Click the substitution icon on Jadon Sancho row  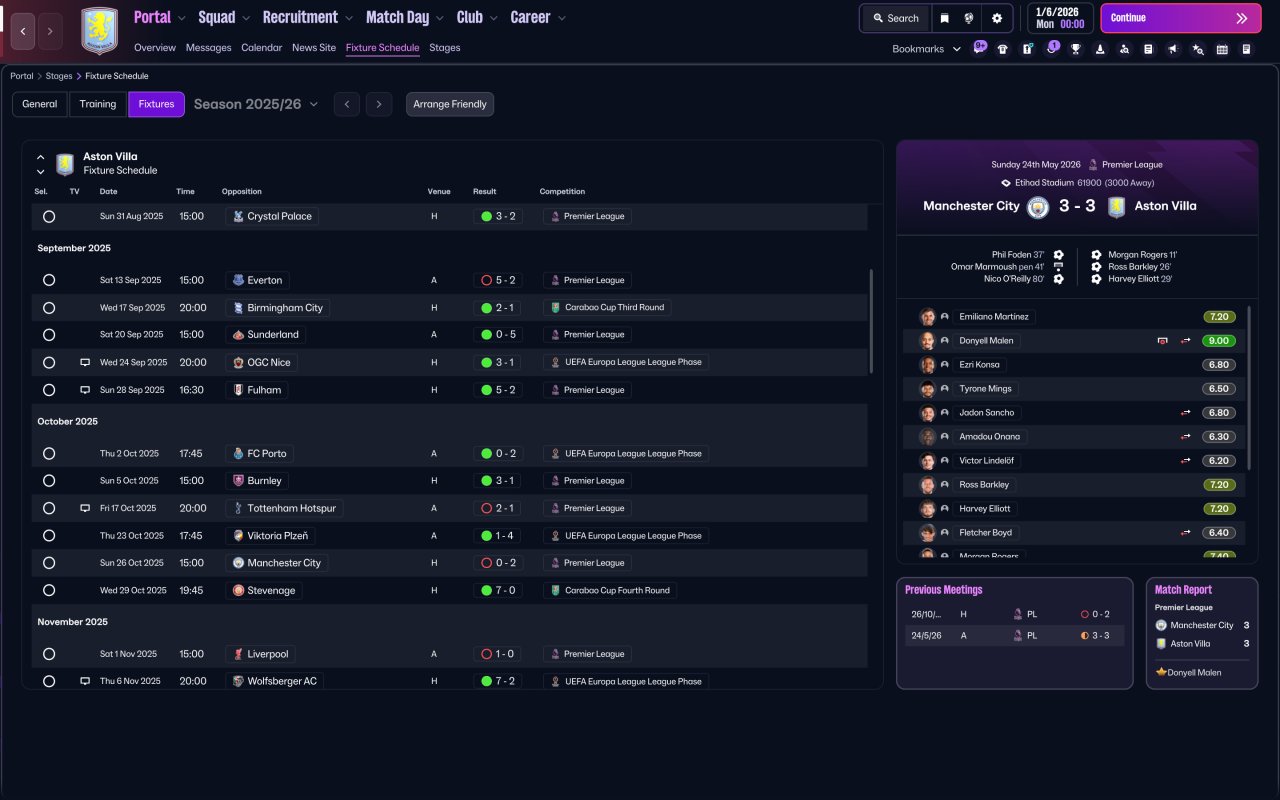(x=1186, y=412)
